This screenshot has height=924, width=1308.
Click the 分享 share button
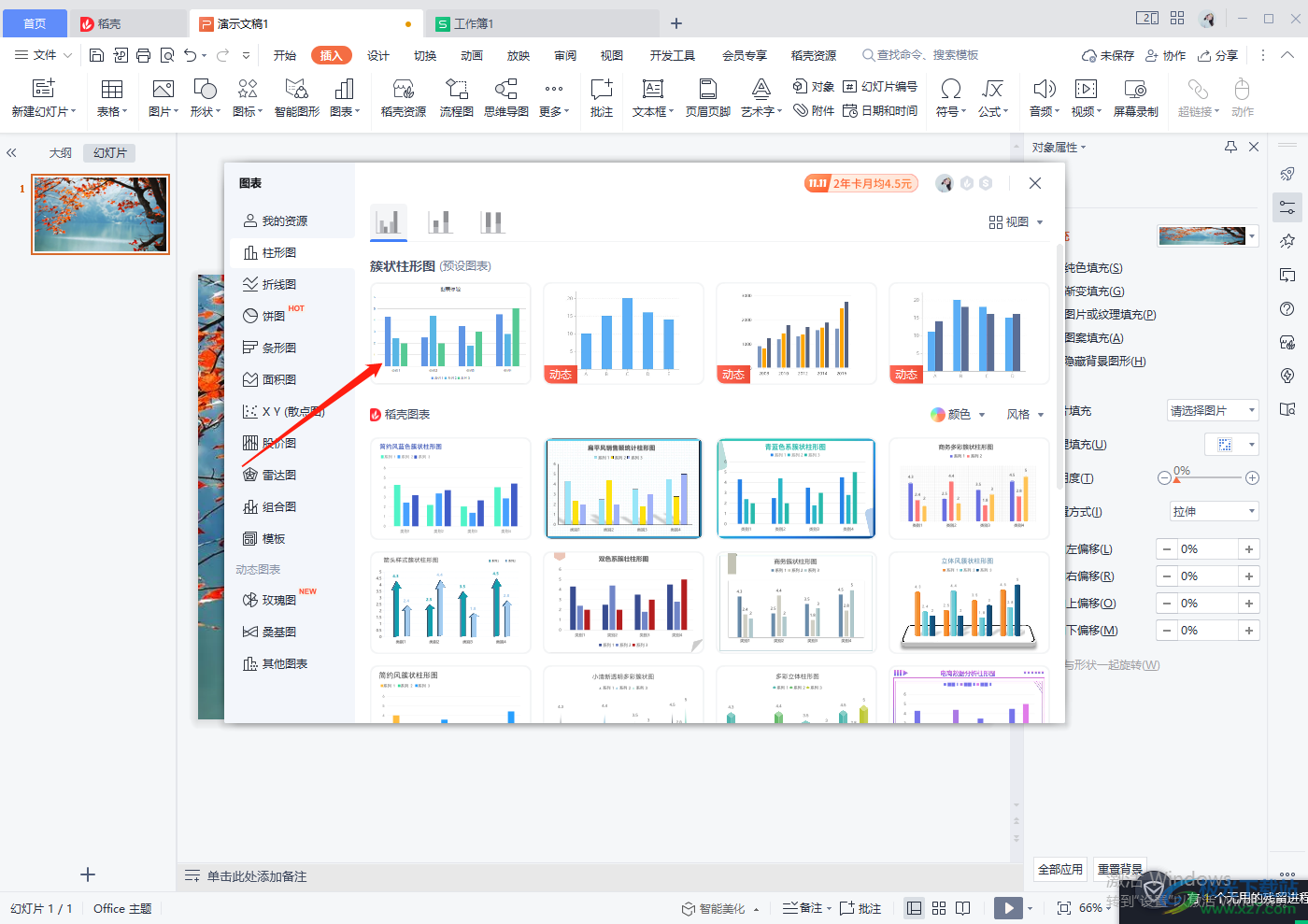click(x=1218, y=55)
